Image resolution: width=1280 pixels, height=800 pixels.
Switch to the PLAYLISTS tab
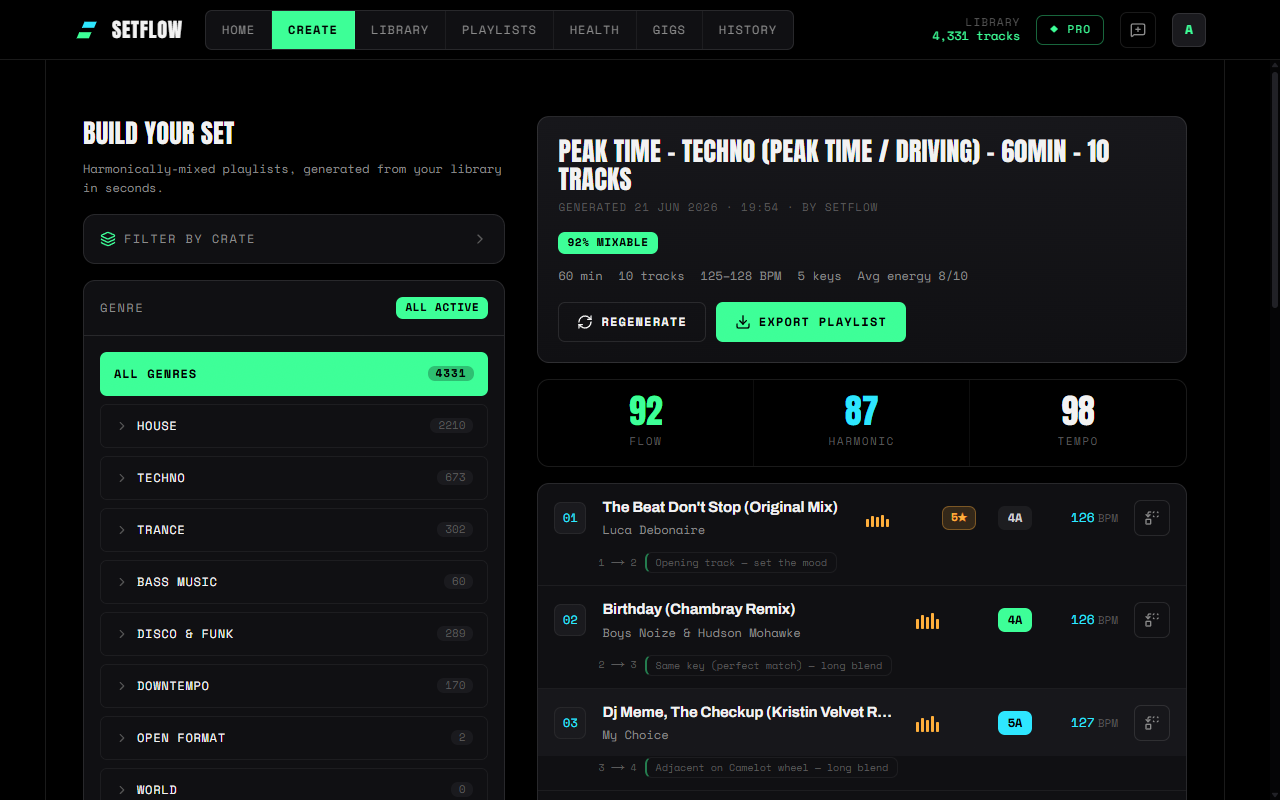pyautogui.click(x=499, y=30)
